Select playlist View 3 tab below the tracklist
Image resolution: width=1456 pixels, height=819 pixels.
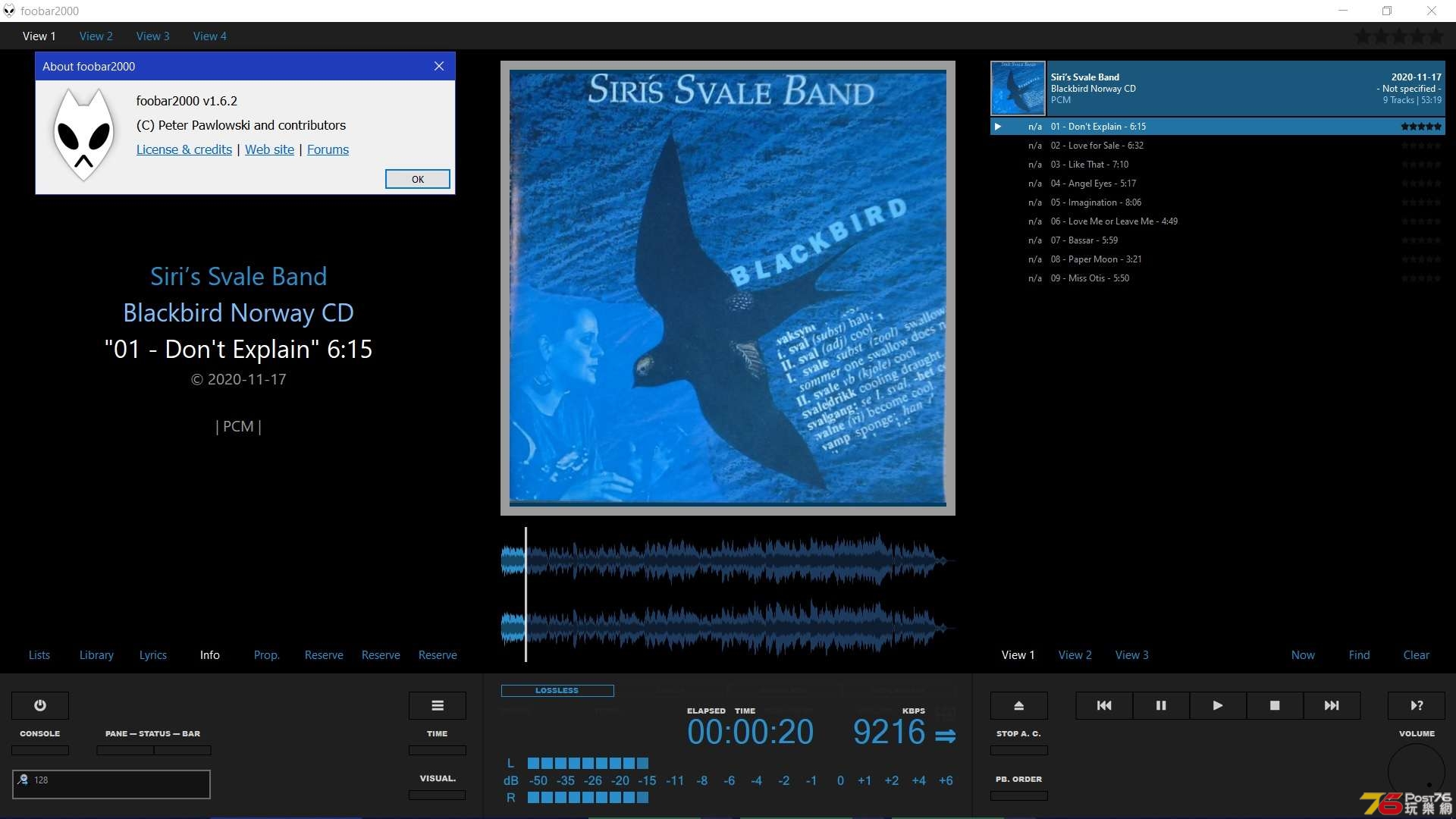(1132, 654)
